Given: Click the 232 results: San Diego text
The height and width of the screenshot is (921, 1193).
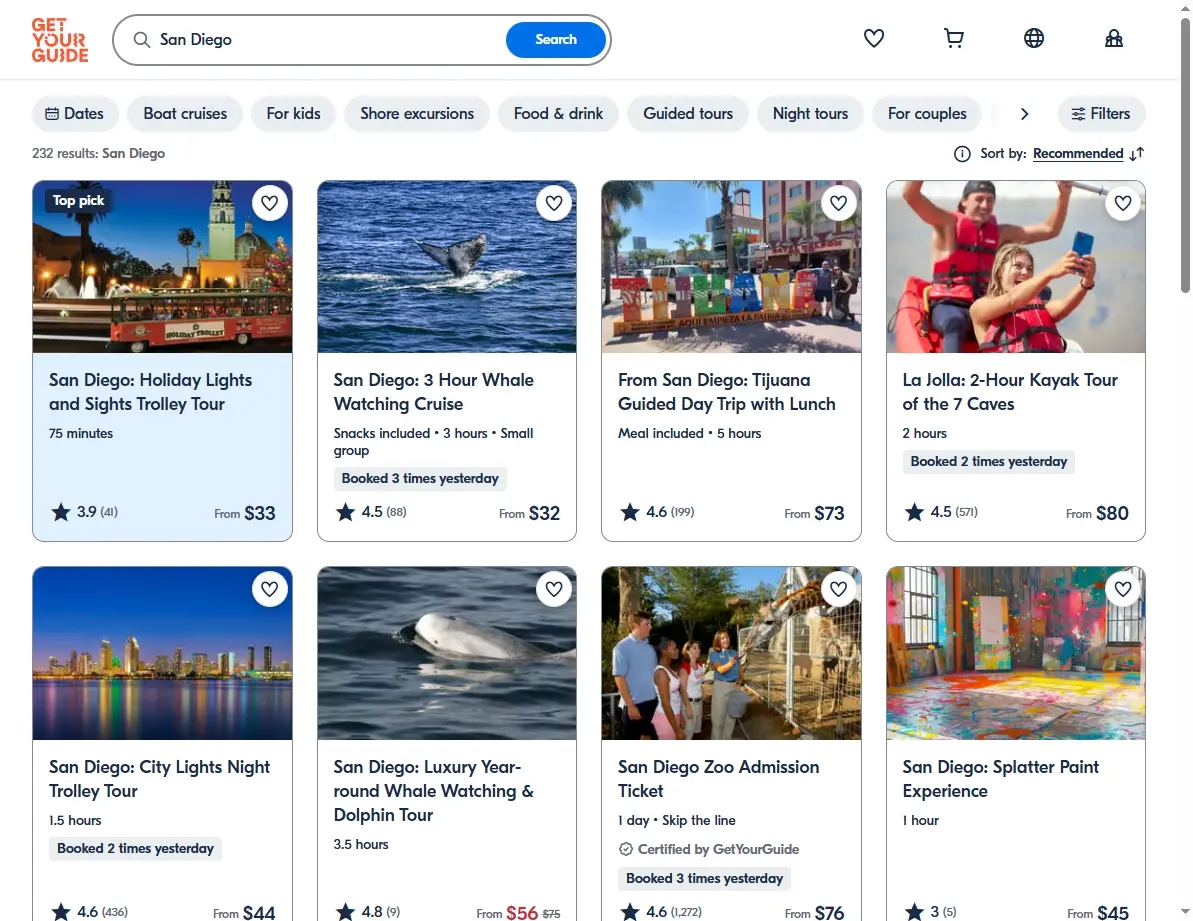Looking at the screenshot, I should tap(98, 154).
